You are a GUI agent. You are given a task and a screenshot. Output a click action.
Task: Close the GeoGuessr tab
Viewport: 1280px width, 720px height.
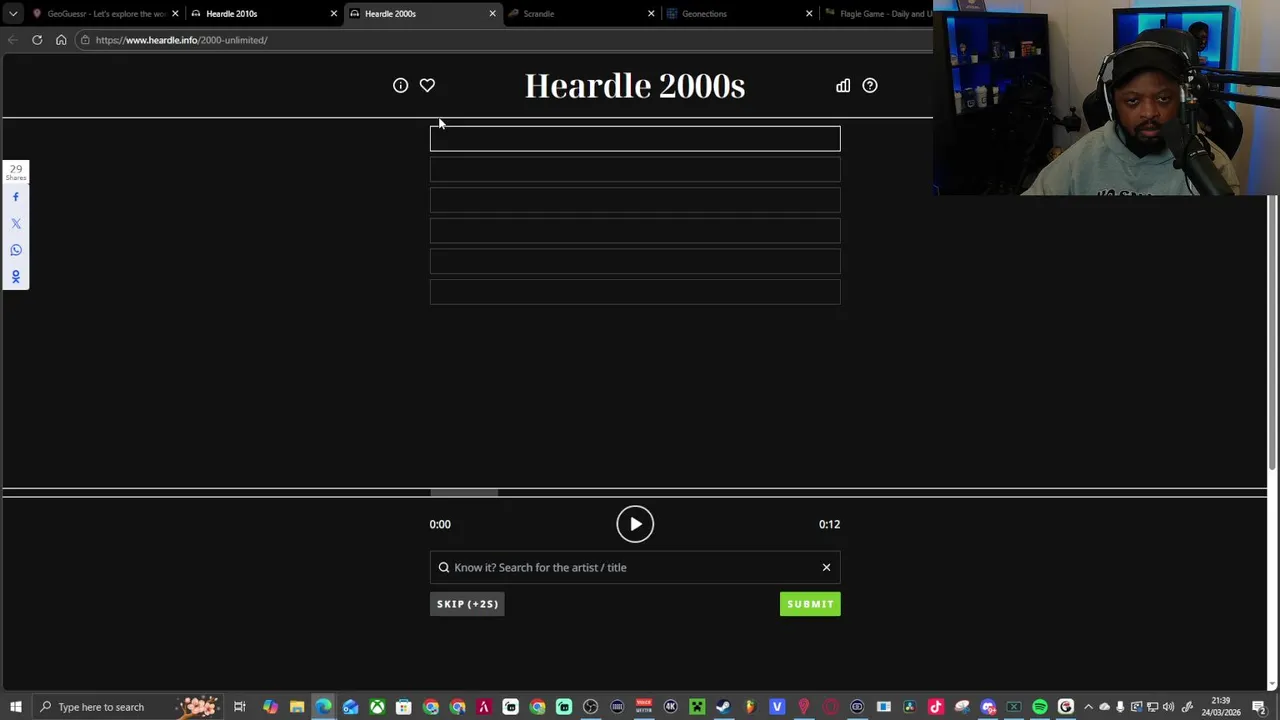[175, 14]
